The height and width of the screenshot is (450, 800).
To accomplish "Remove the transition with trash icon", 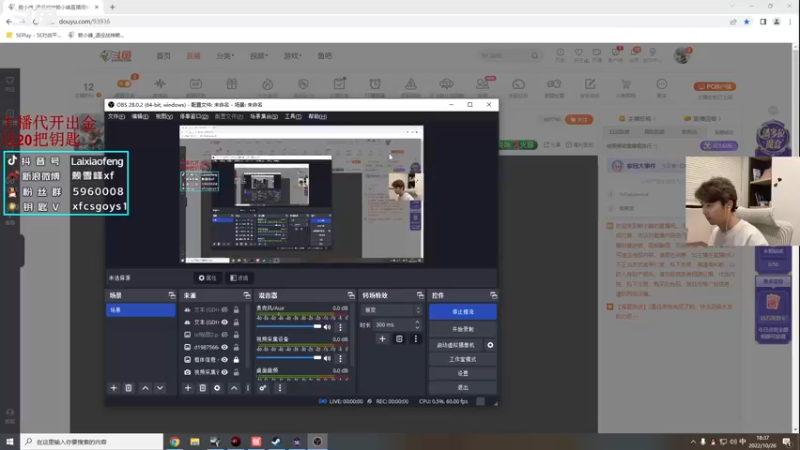I will [399, 339].
